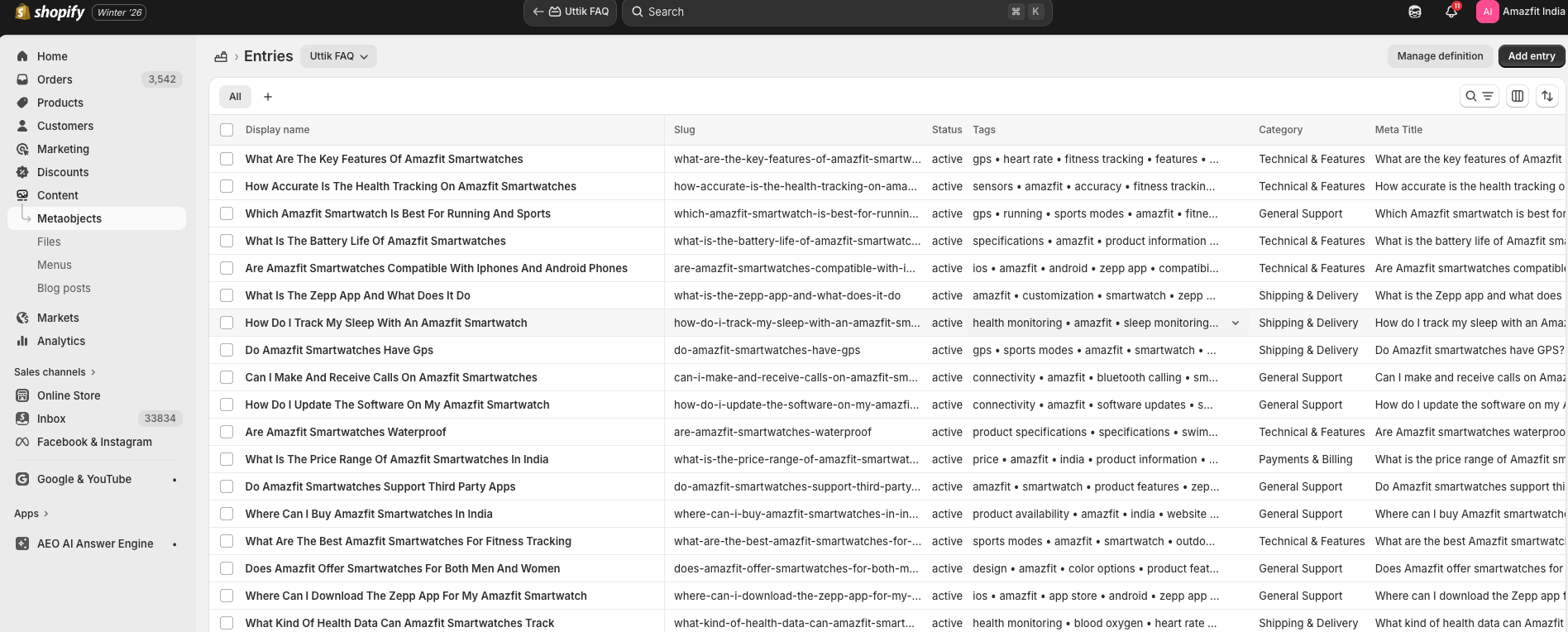Viewport: 1568px width, 632px height.
Task: Click the Meta Title column header
Action: (1398, 130)
